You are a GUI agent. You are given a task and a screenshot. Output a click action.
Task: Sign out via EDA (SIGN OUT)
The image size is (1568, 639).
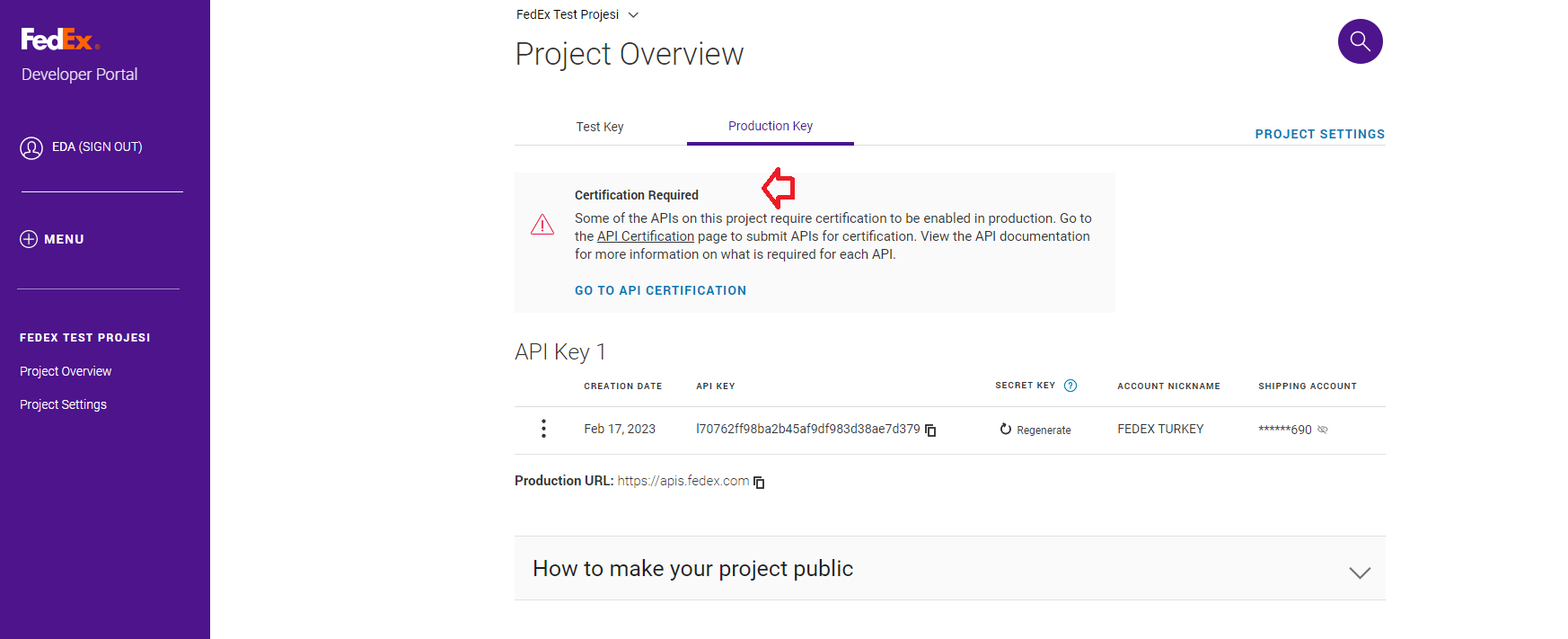(97, 146)
